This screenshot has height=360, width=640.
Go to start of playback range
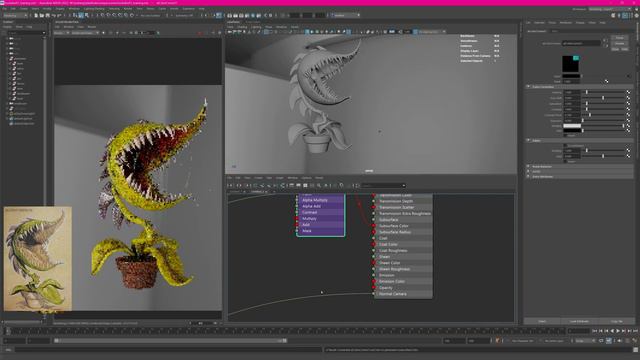[x=594, y=331]
